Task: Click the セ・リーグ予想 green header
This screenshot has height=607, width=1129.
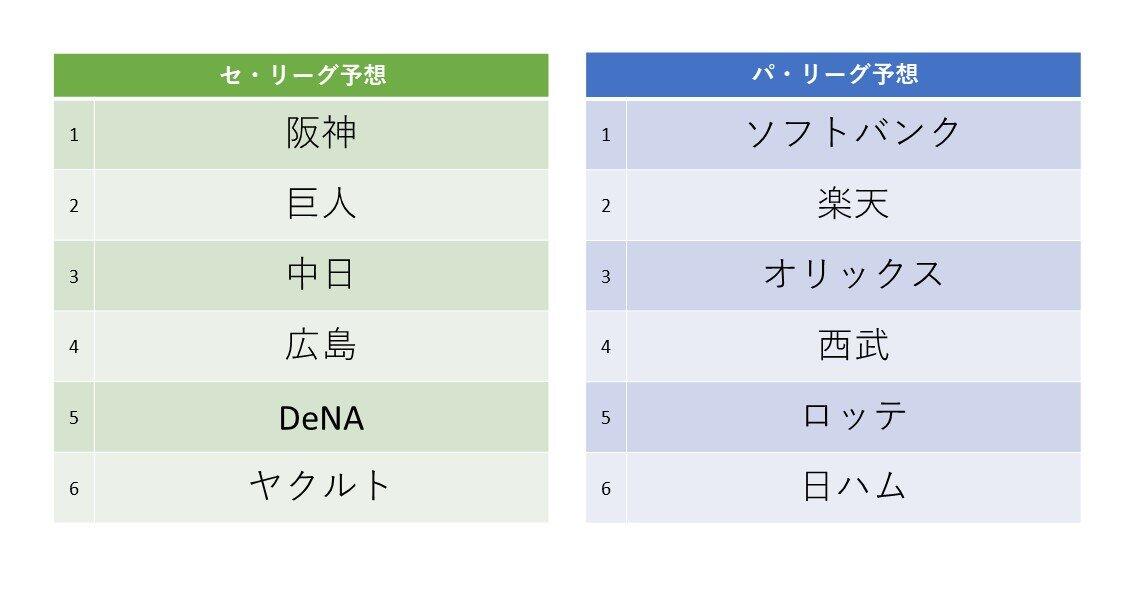Action: (x=301, y=75)
